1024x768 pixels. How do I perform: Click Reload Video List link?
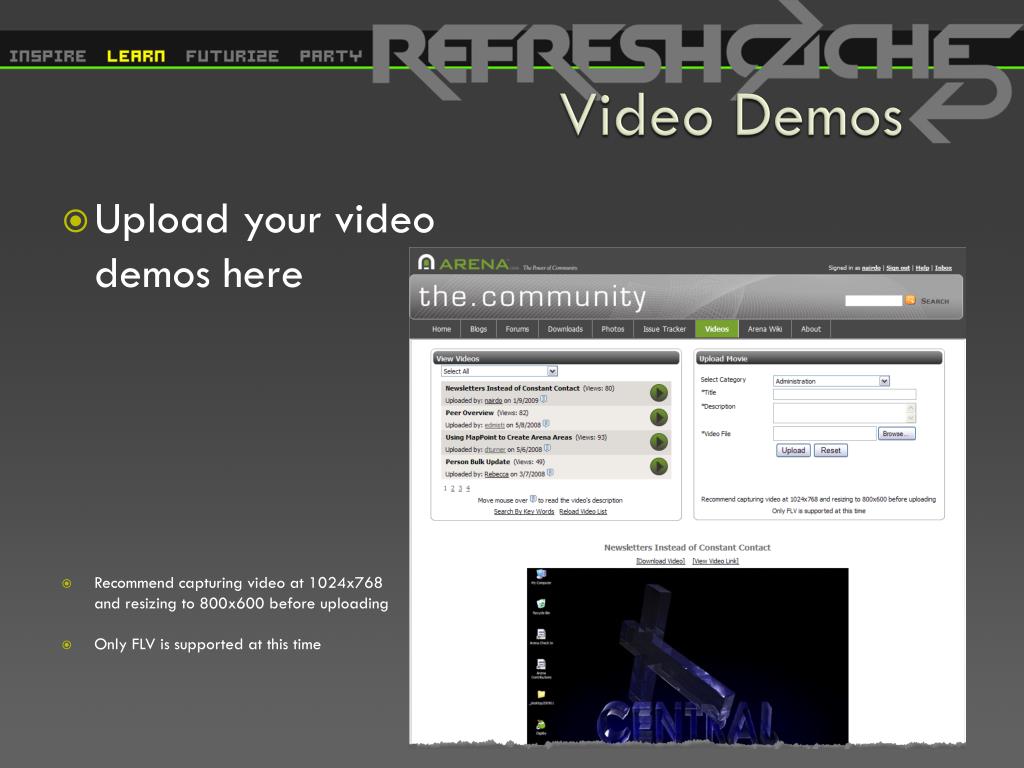coord(583,511)
